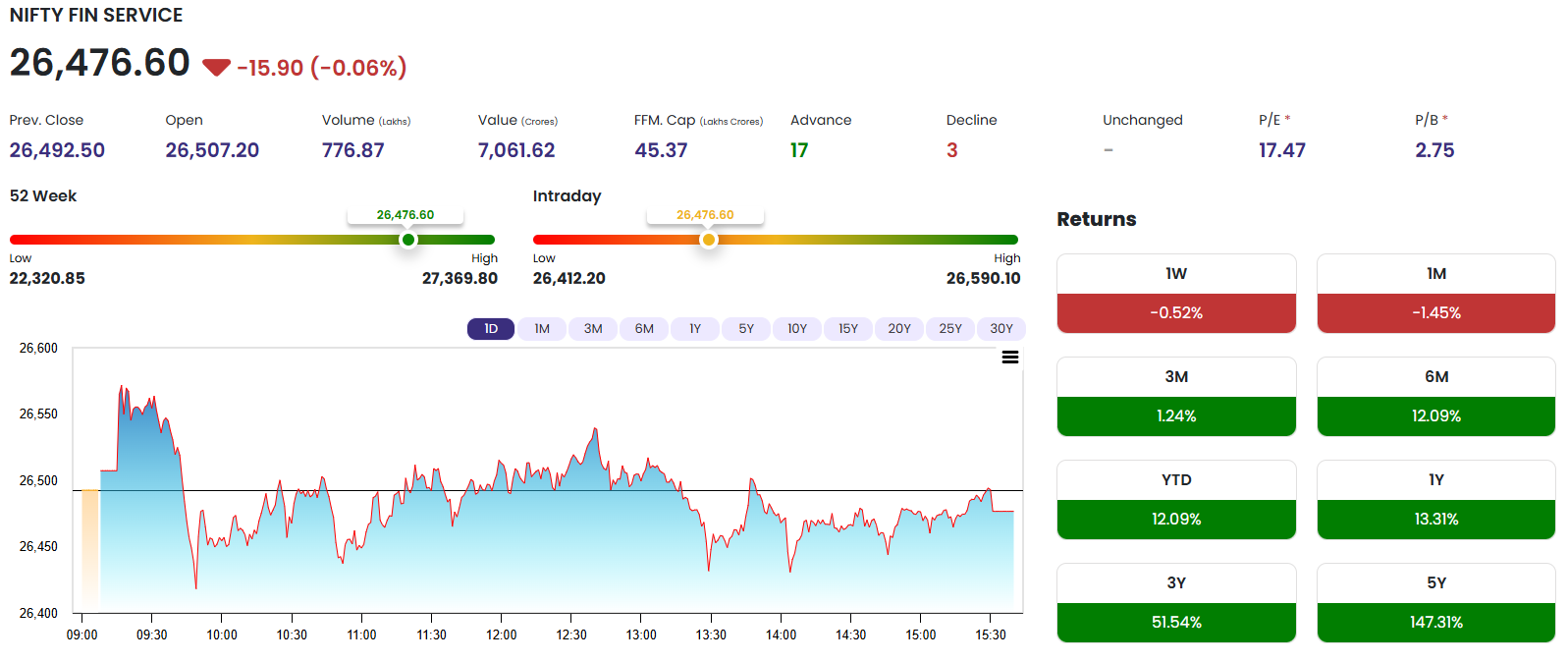Click the Intraday tooltip value 26,476.60
Viewport: 1568px width, 662px height.
coord(705,215)
